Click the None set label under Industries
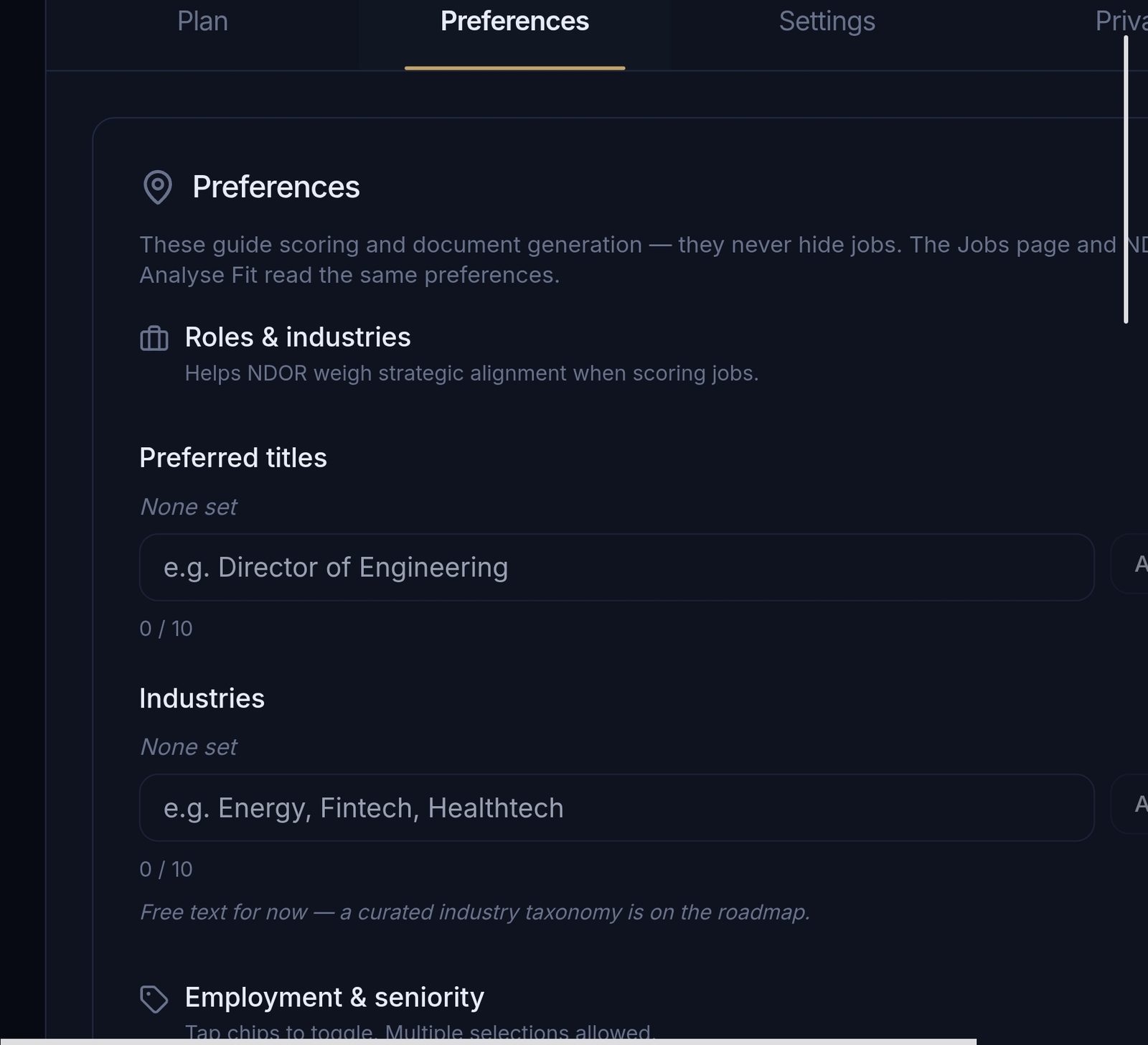Screen dimensions: 1148x1045 (x=188, y=746)
